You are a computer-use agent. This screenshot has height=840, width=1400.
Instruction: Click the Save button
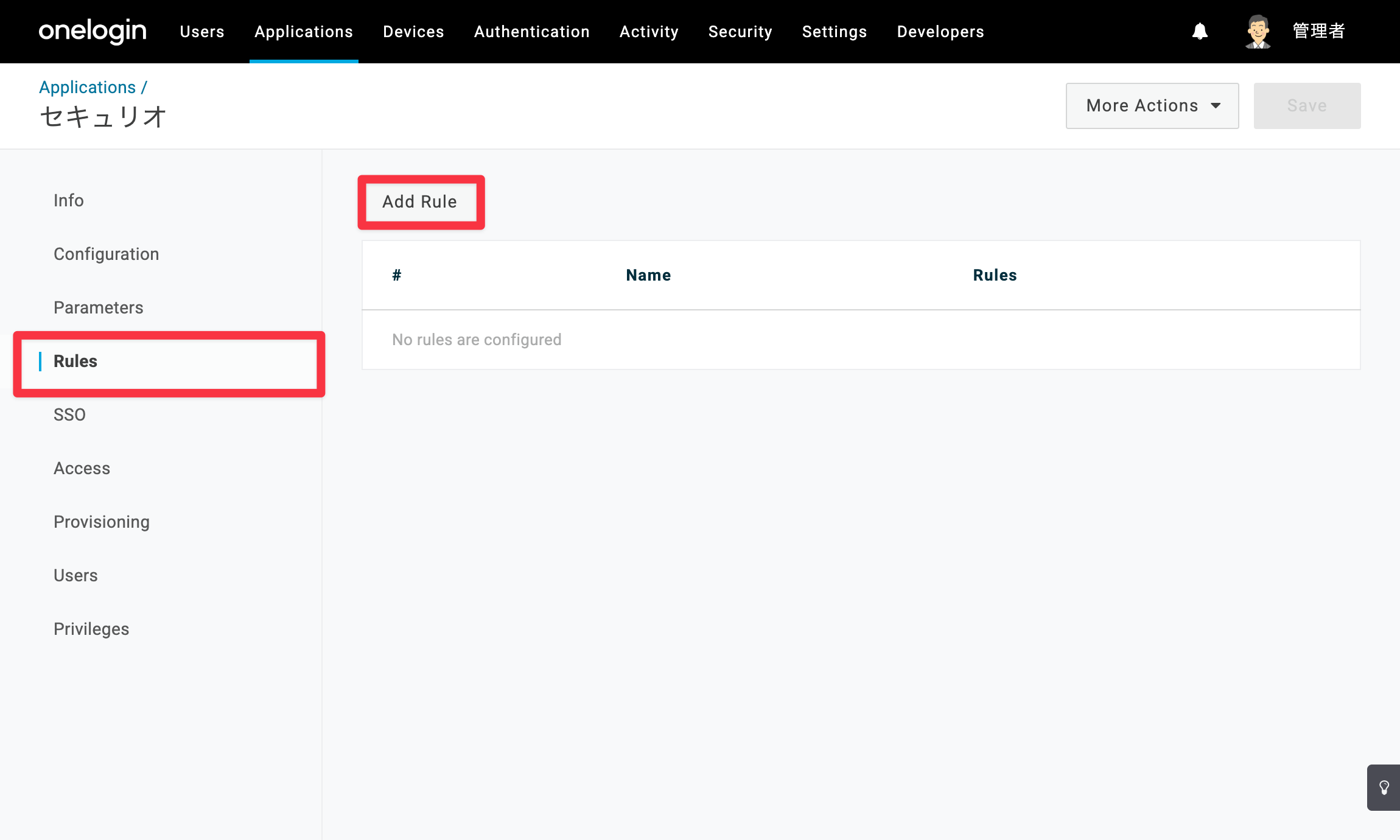[1307, 106]
